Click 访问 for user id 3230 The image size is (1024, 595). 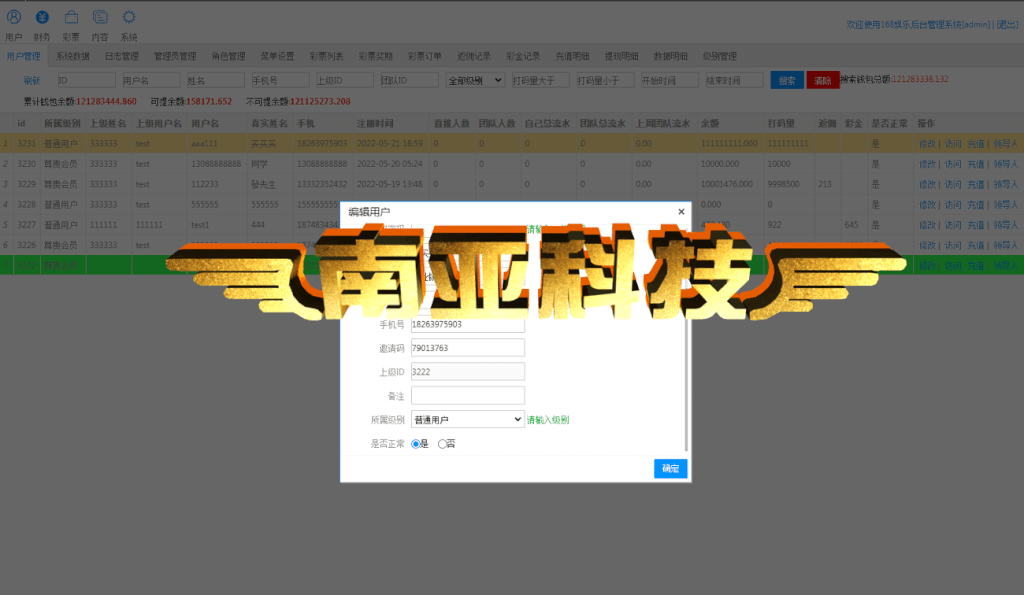point(953,164)
